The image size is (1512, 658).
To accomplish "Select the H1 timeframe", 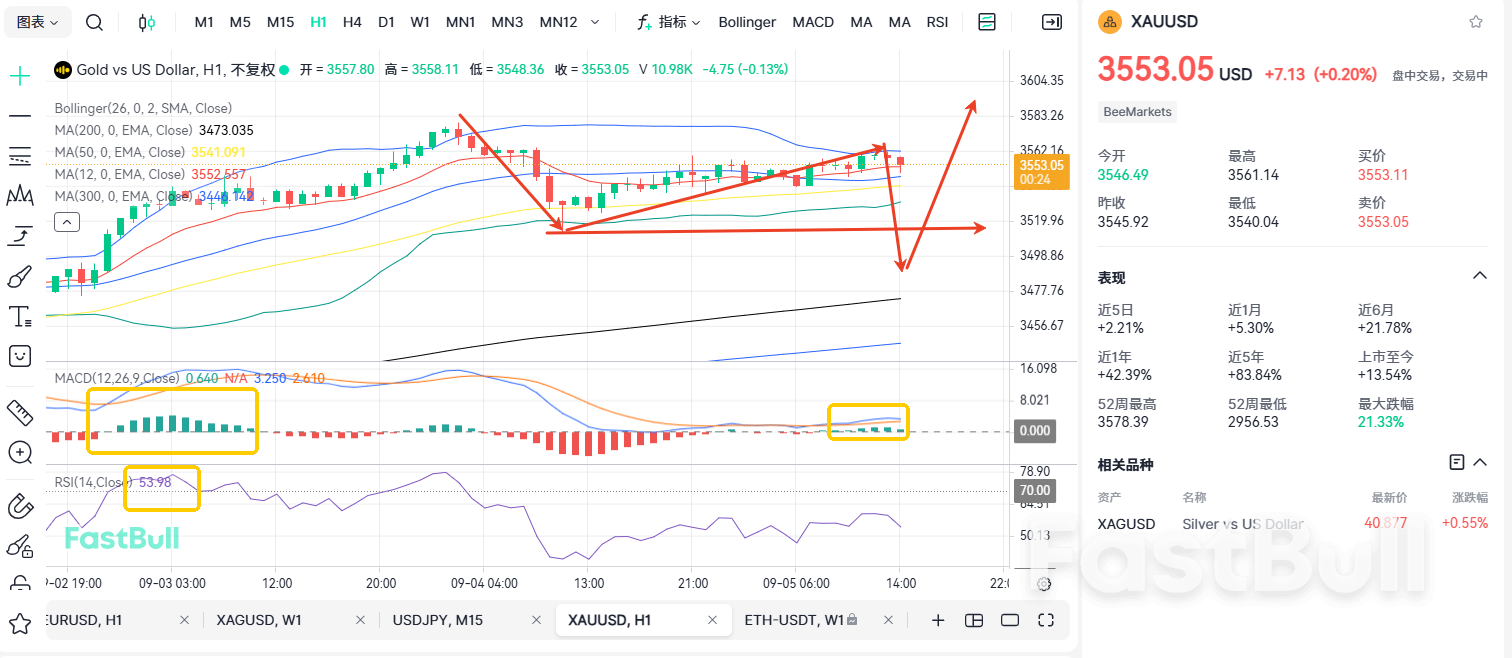I will point(318,21).
